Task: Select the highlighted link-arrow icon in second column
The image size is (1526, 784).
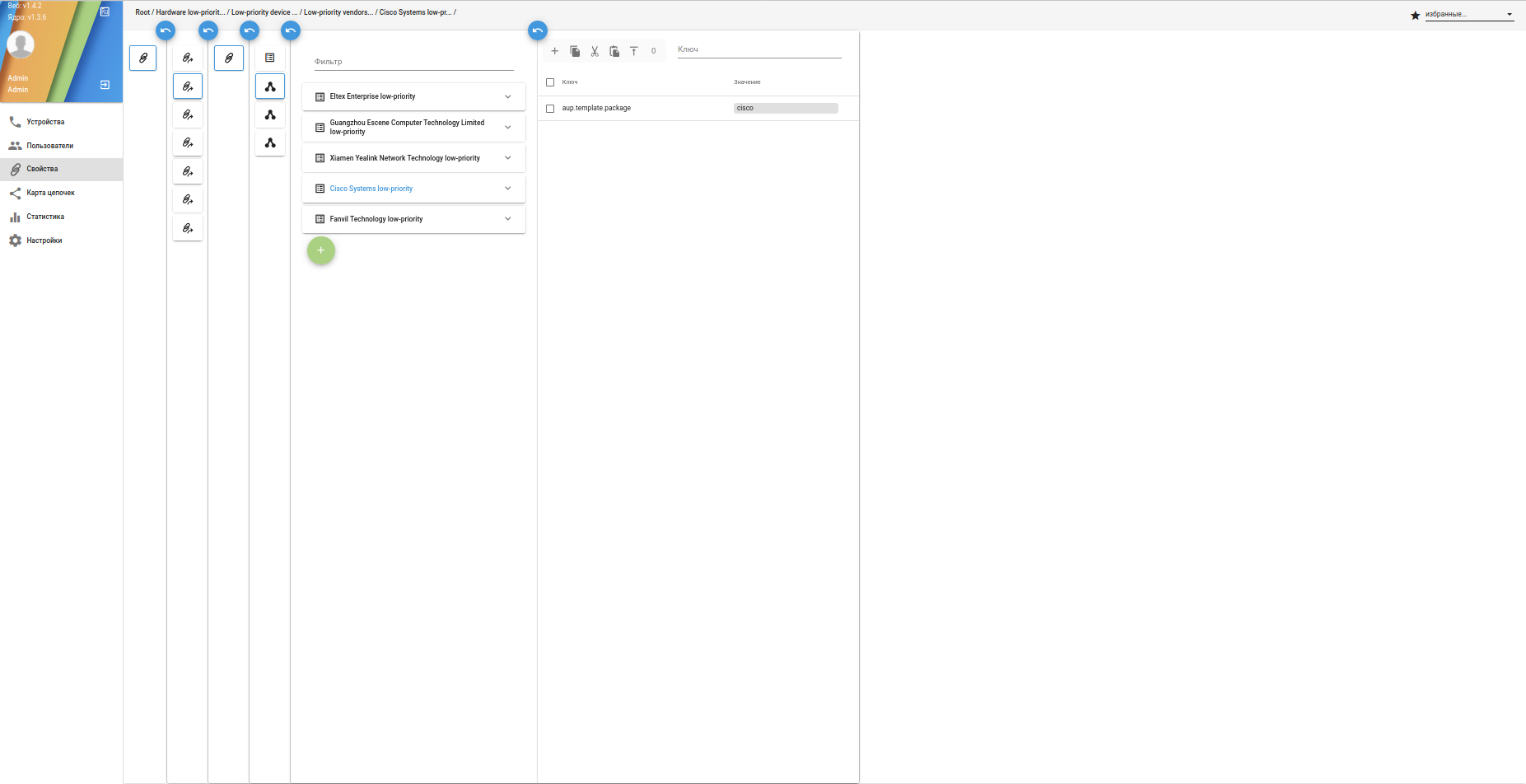Action: coord(188,86)
